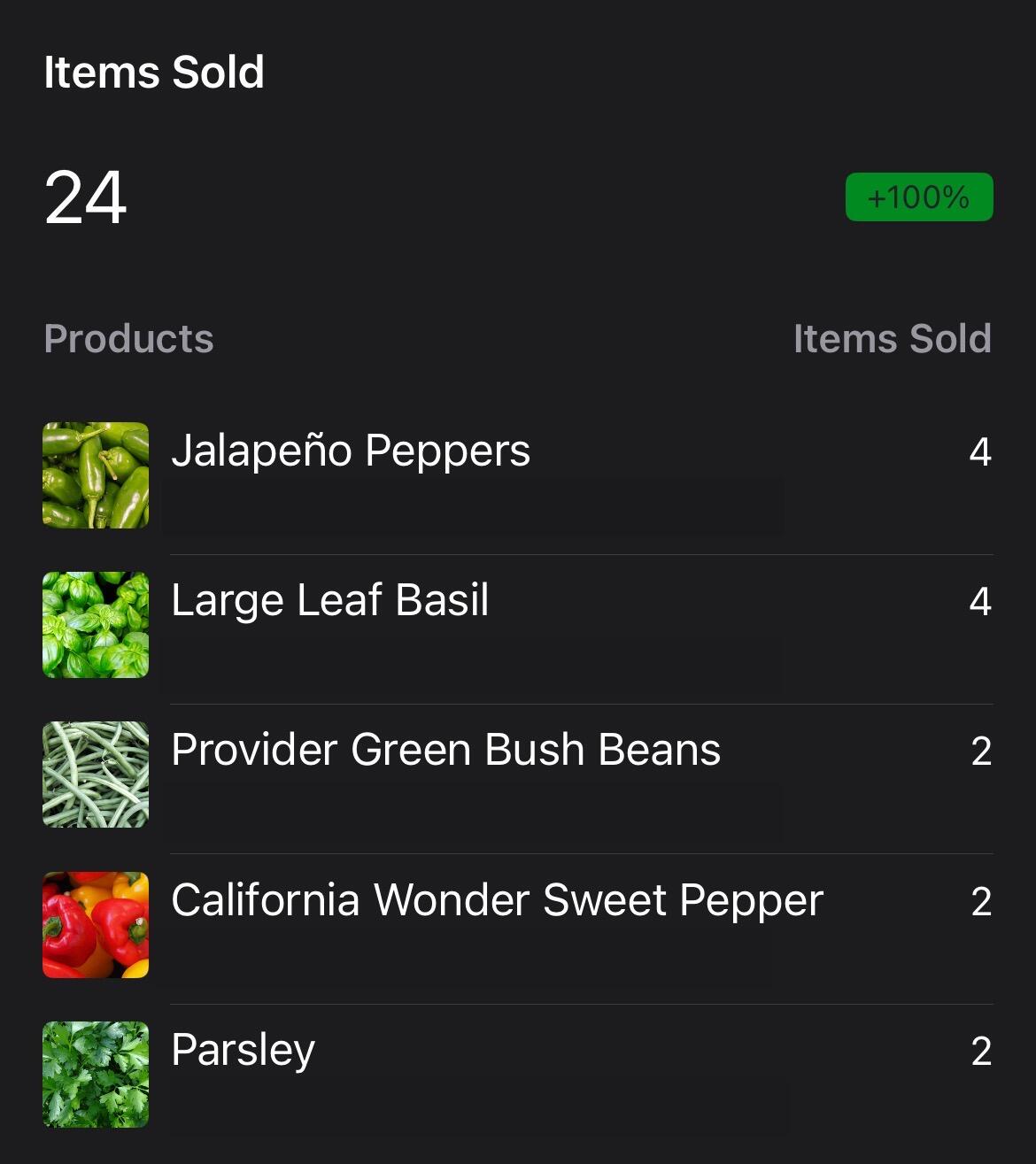Tap the Large Leaf Basil thumbnail image
Screen dimensions: 1036x1164
point(96,625)
